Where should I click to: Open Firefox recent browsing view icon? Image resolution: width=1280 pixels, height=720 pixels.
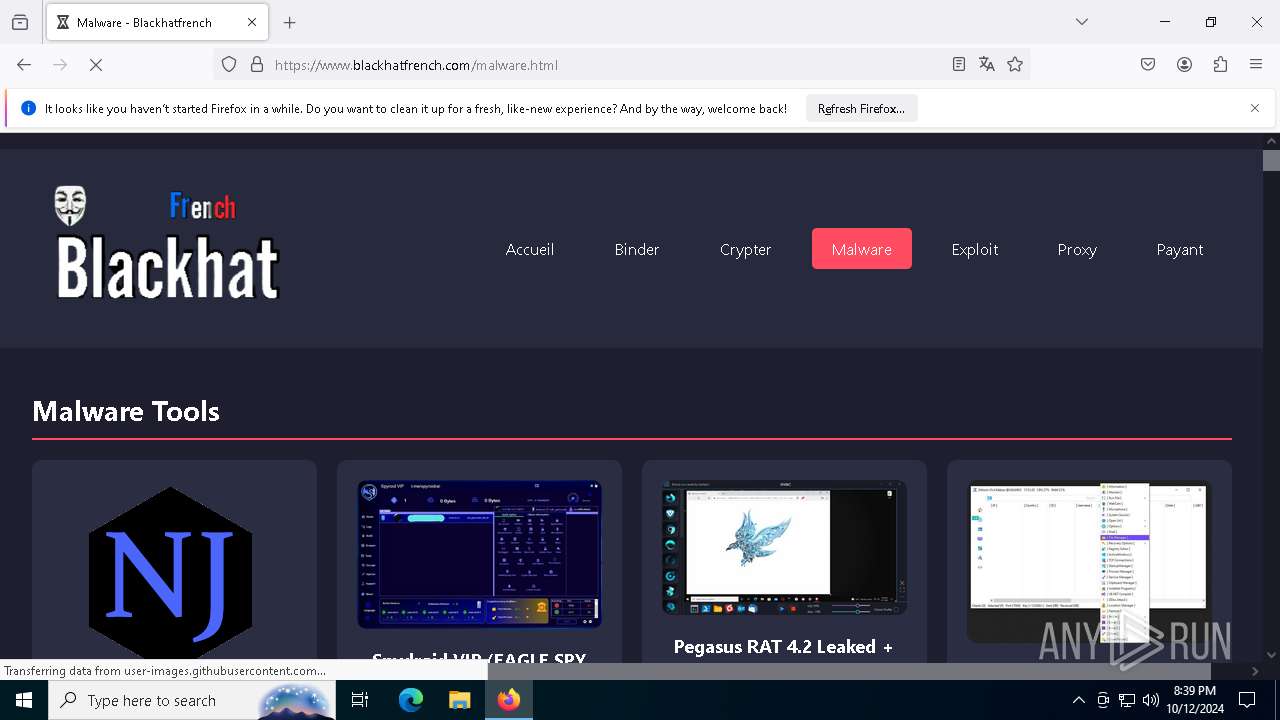pos(20,23)
